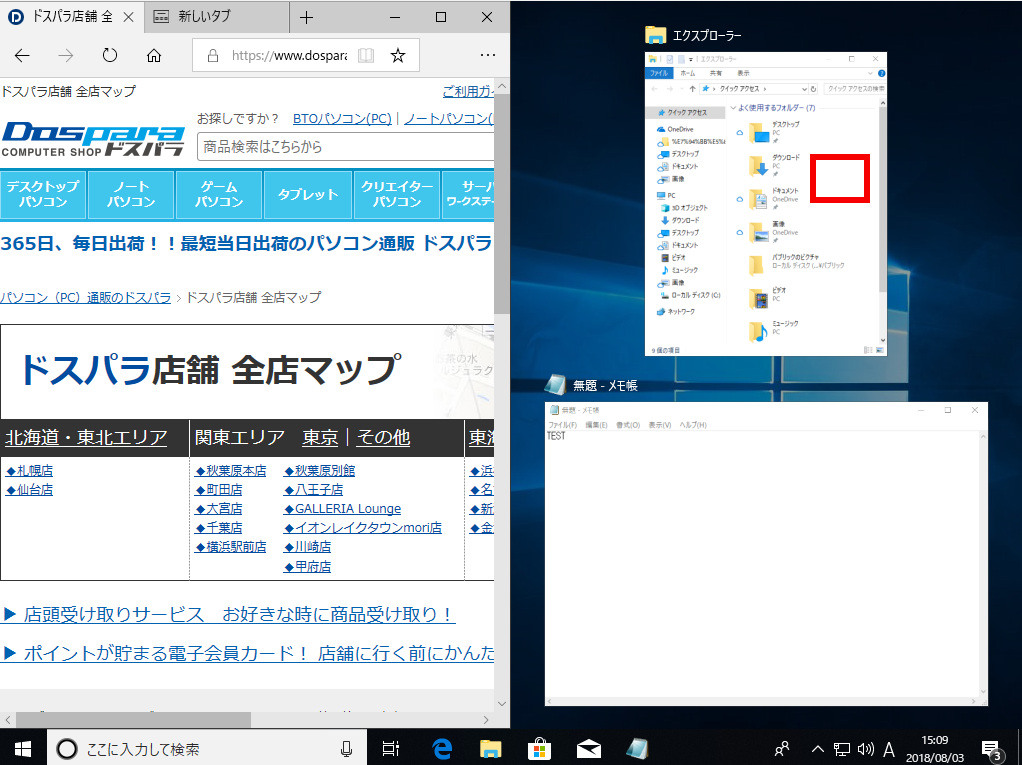Open タブレット category
Screen dimensions: 1022x765
pyautogui.click(x=308, y=194)
